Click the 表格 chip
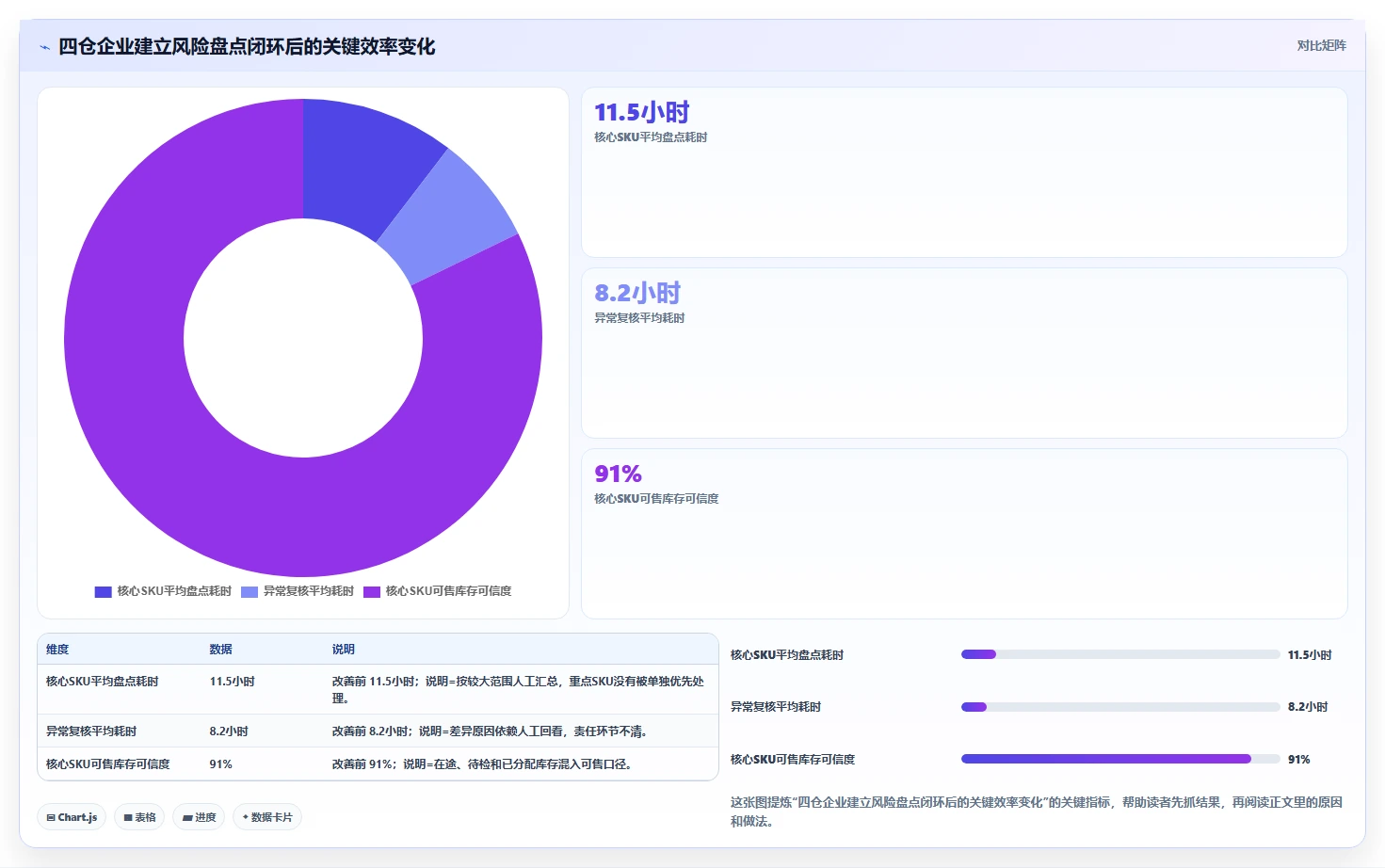Viewport: 1385px width, 868px height. point(139,817)
